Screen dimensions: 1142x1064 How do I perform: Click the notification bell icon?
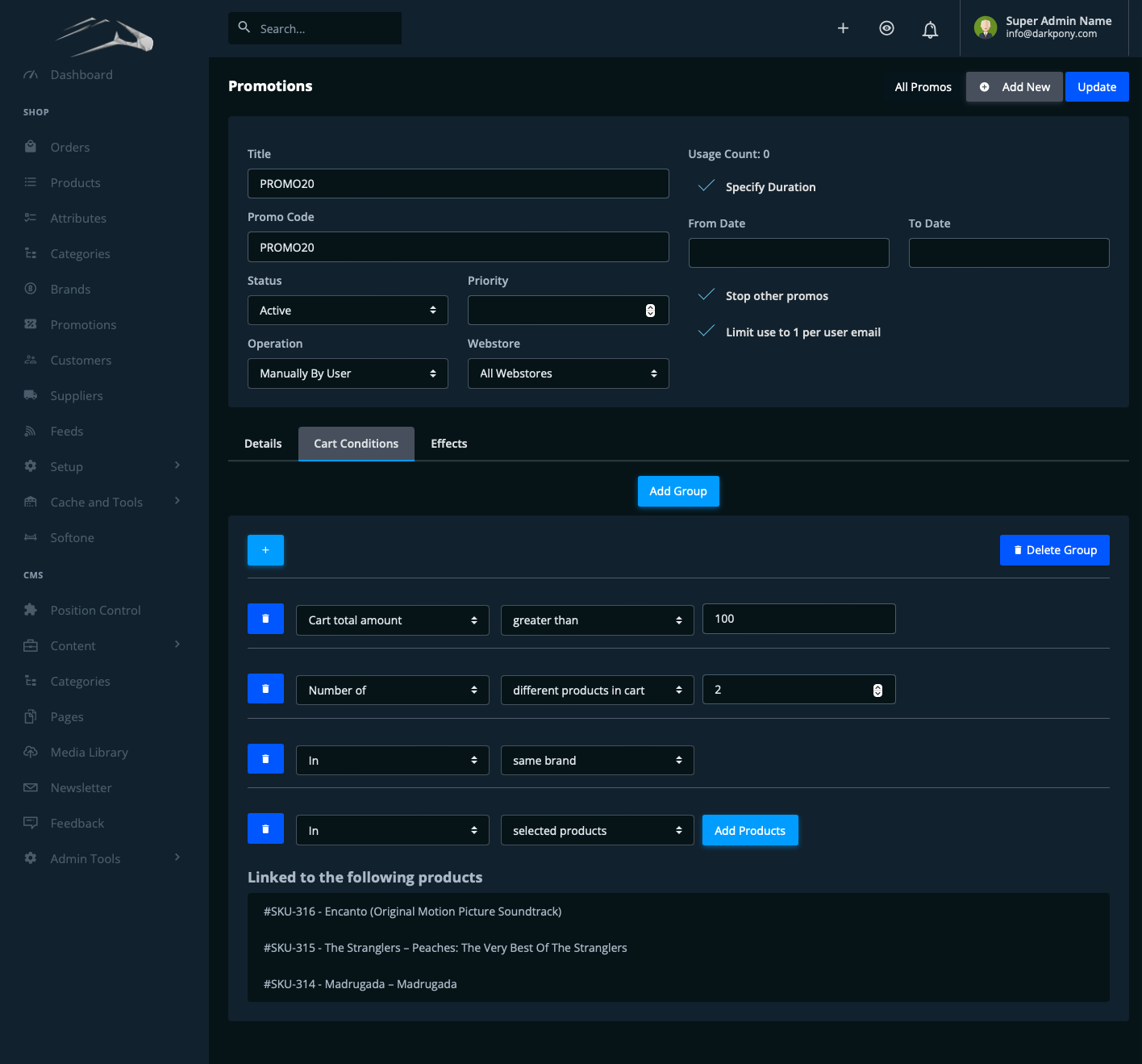coord(930,30)
